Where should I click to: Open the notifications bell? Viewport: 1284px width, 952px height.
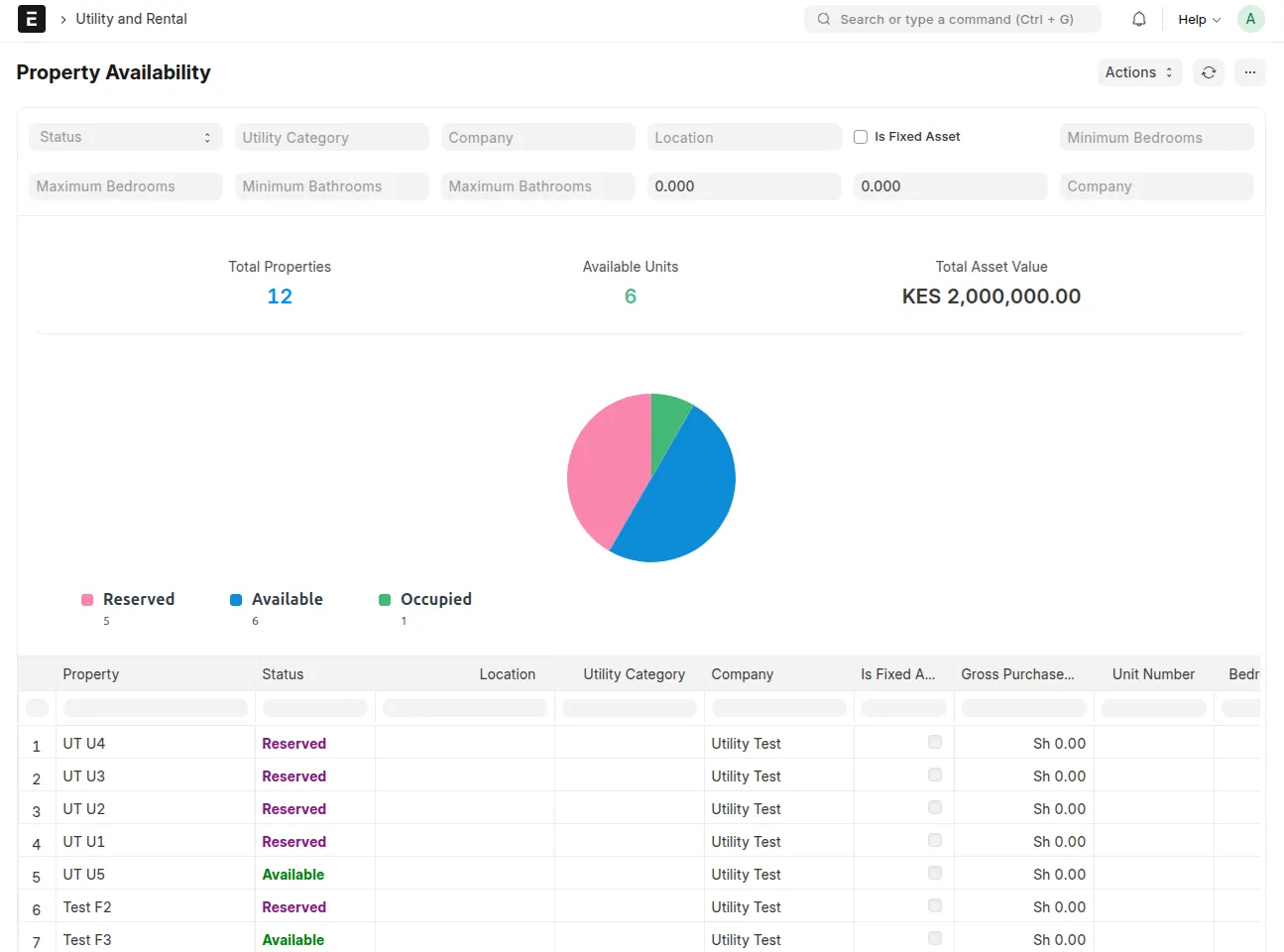pyautogui.click(x=1139, y=19)
